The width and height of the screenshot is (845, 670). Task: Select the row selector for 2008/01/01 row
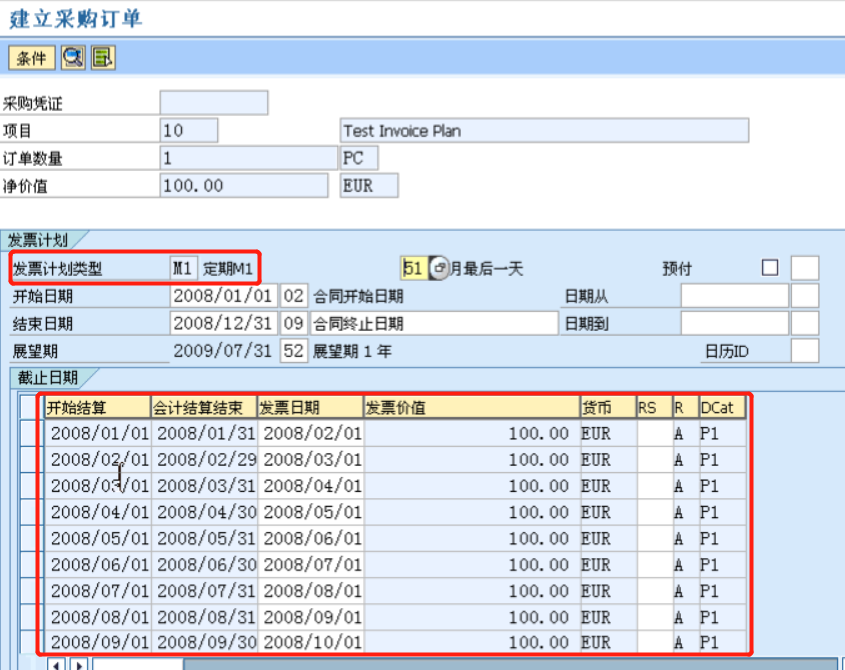[x=31, y=433]
